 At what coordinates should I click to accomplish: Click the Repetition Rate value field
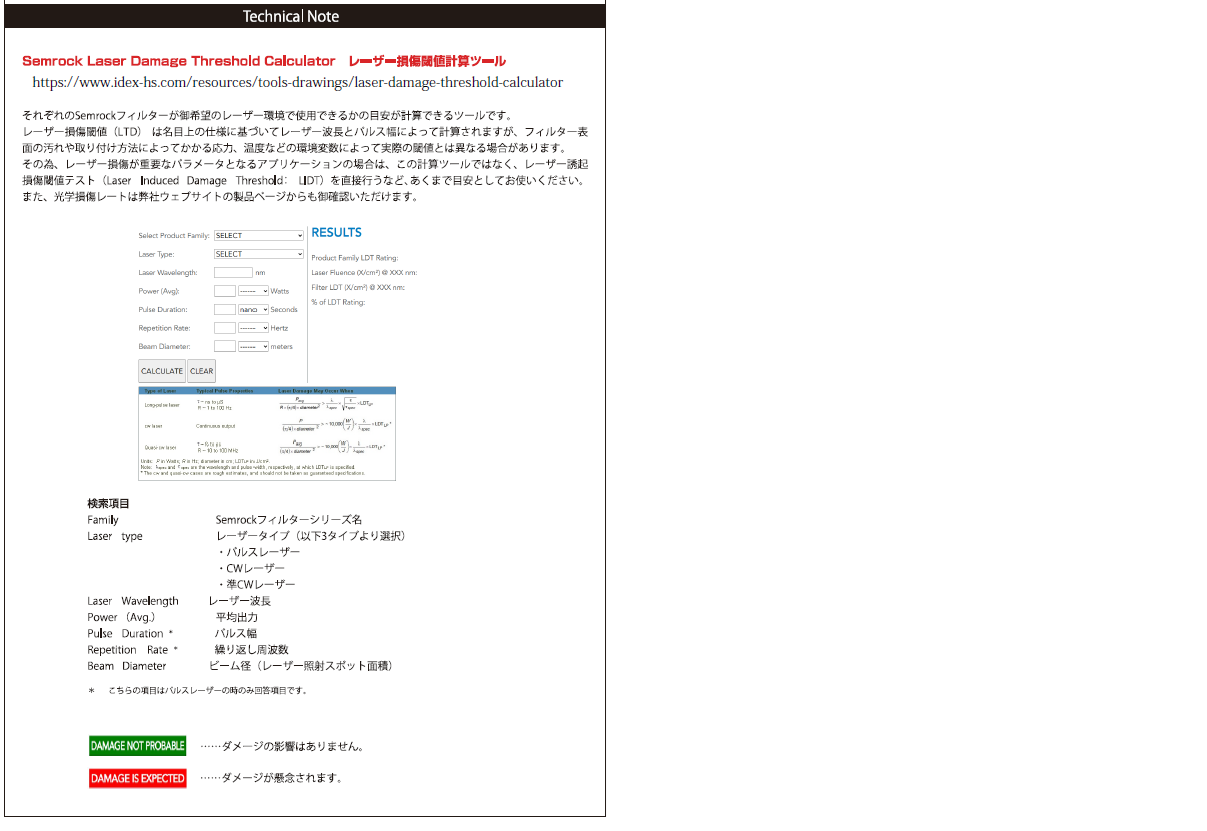pyautogui.click(x=225, y=327)
